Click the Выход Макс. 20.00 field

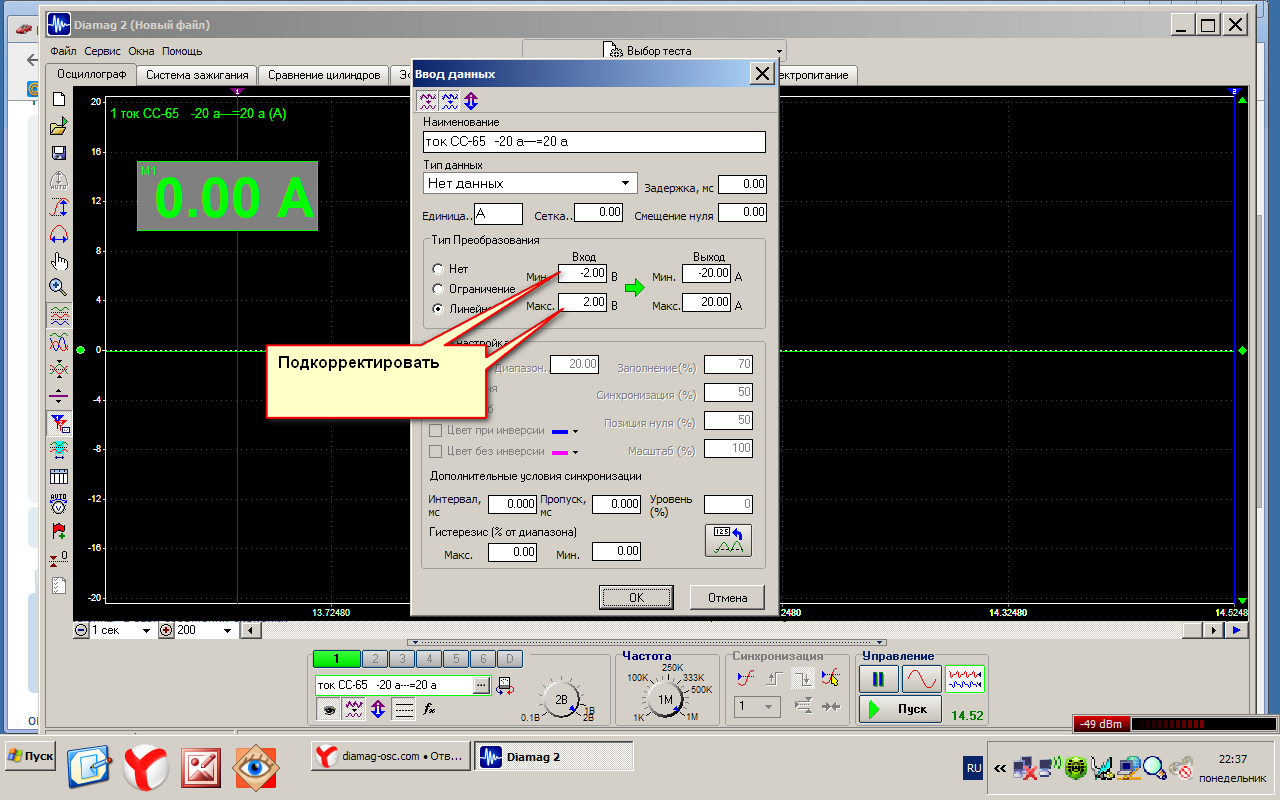[x=707, y=302]
